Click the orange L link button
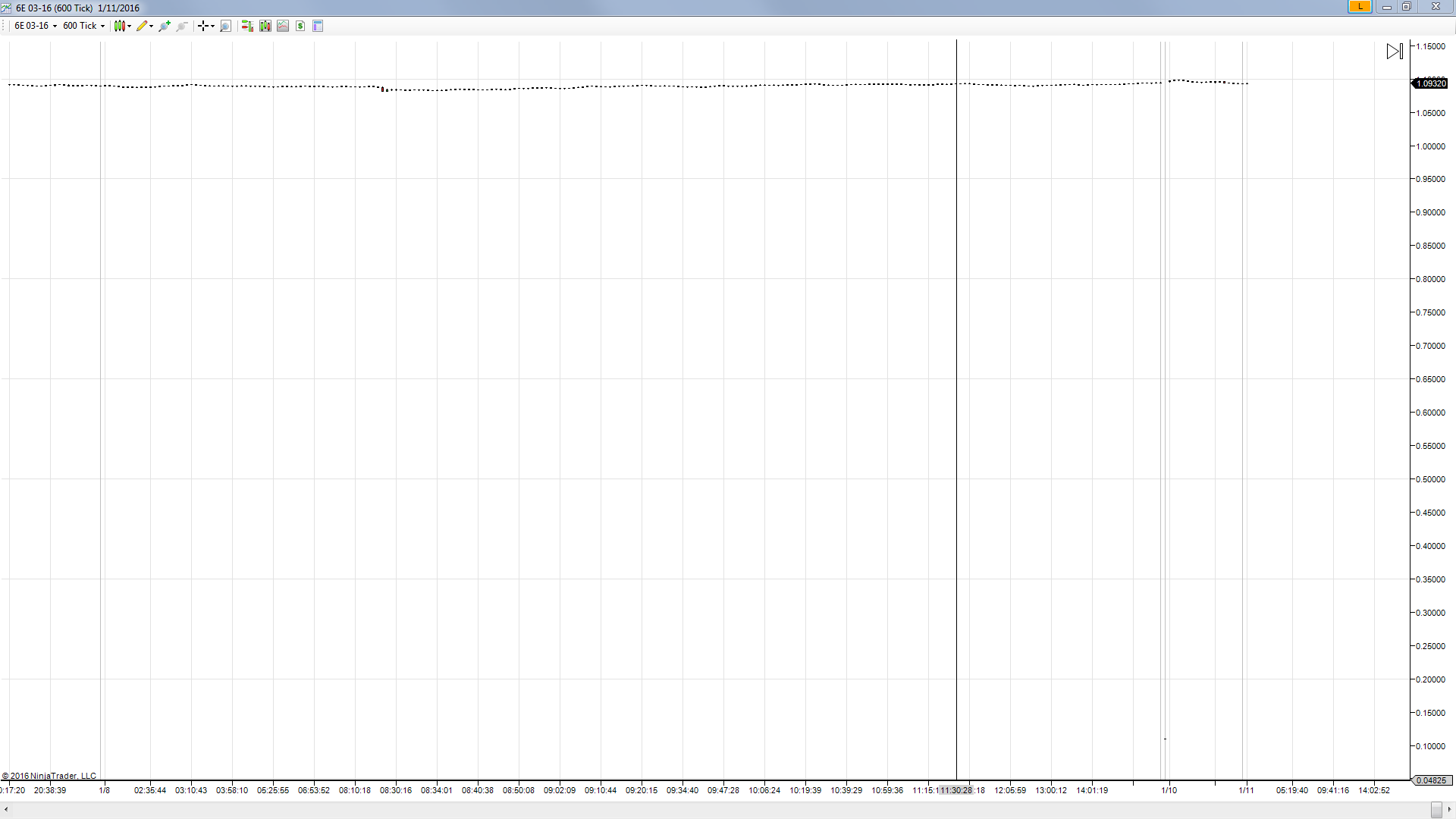1456x819 pixels. point(1359,7)
